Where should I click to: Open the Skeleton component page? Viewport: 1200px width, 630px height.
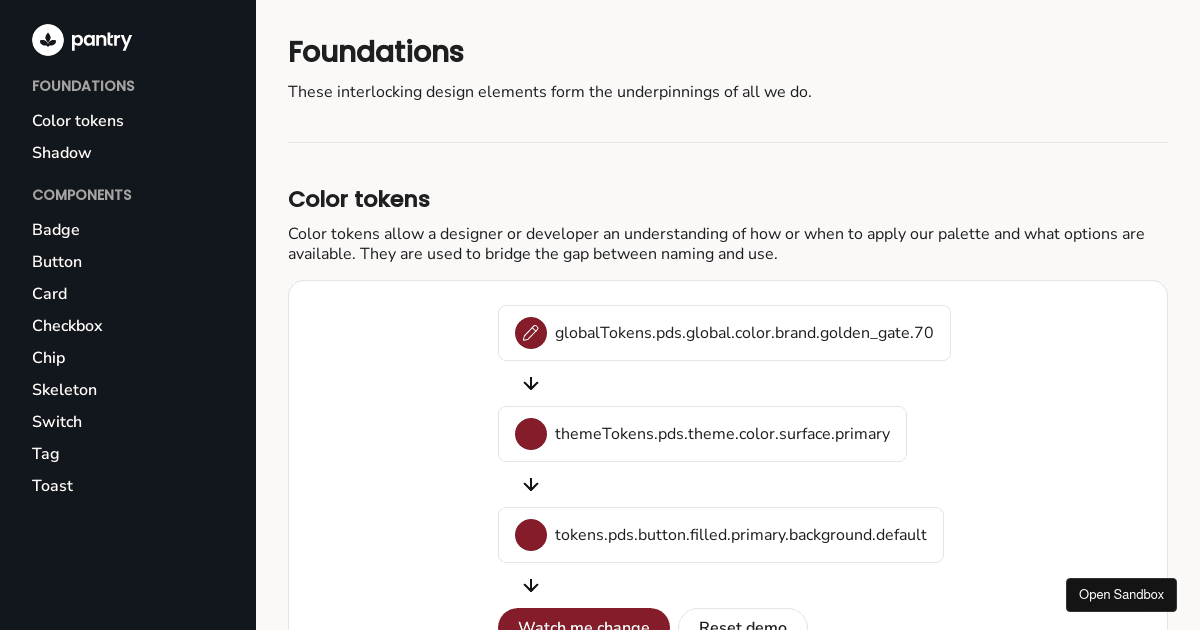click(64, 390)
